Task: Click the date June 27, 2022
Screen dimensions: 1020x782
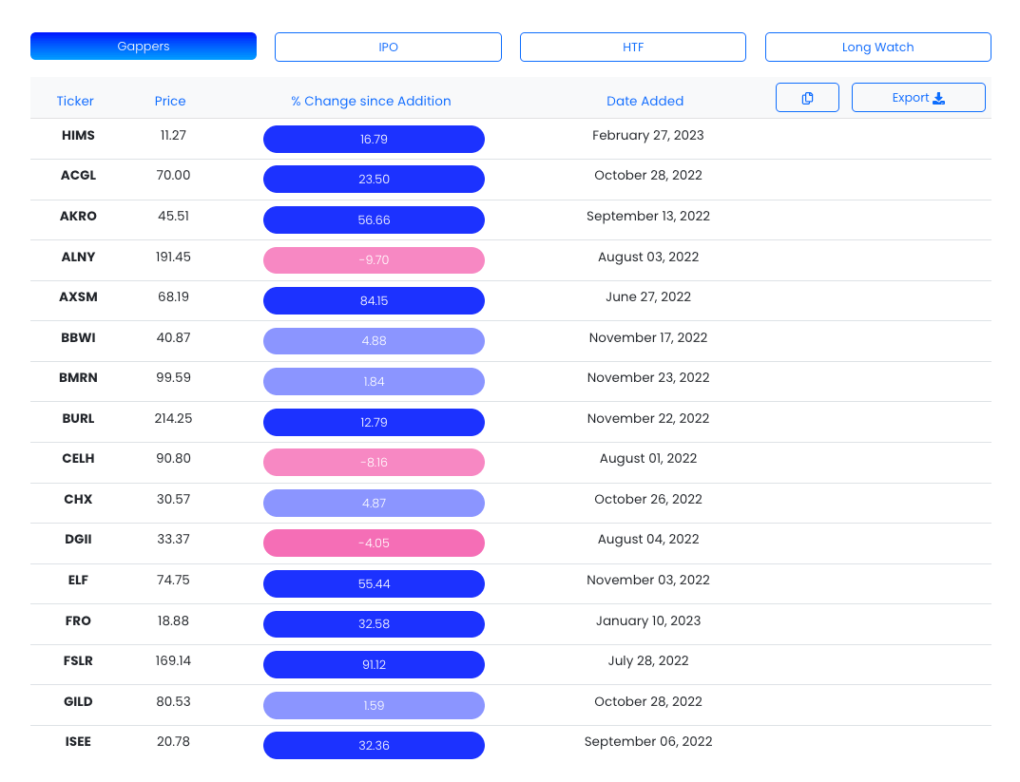Action: (648, 297)
